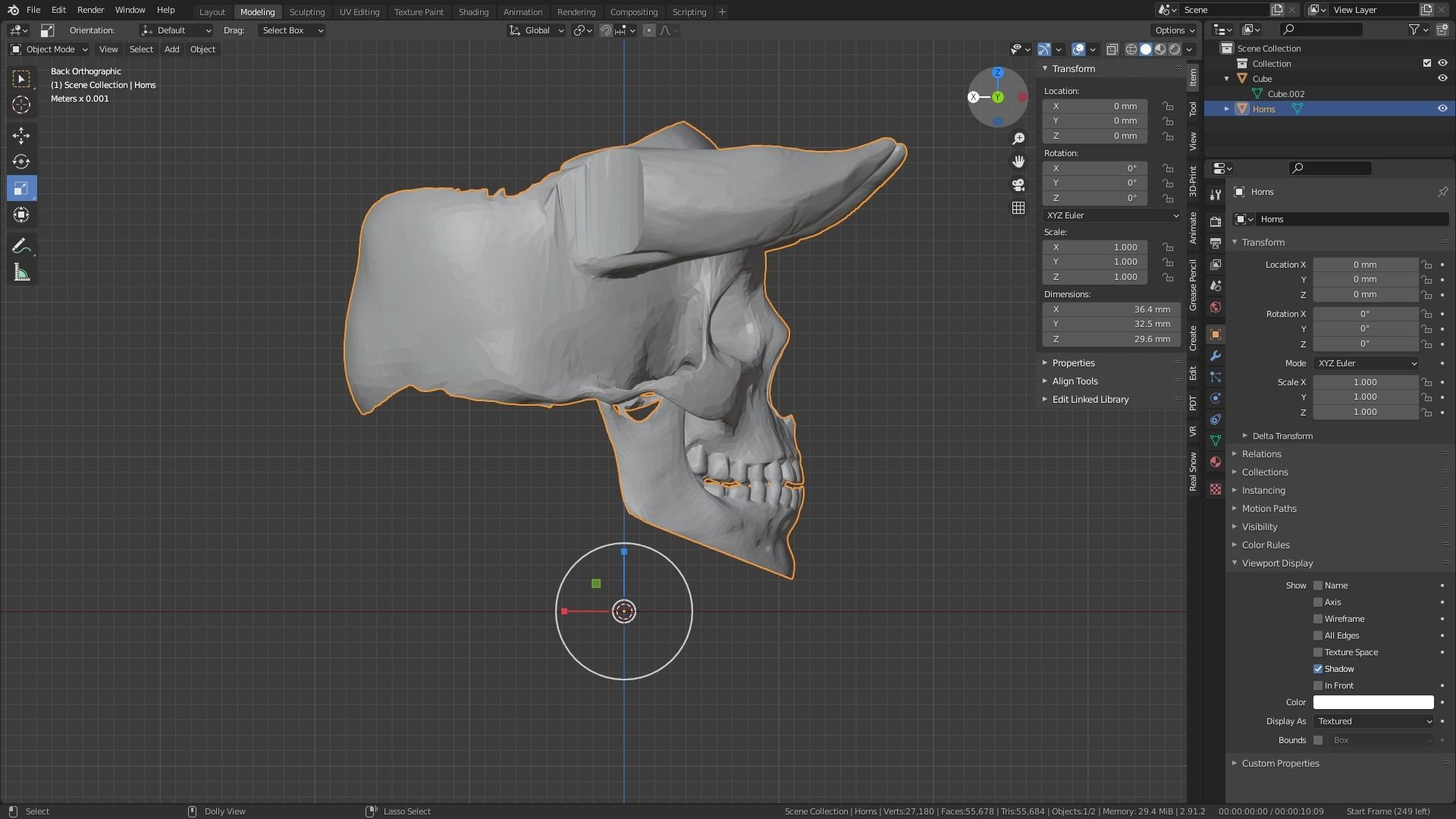Viewport: 1456px width, 819px height.
Task: Open the Render properties tab
Action: 1216,221
